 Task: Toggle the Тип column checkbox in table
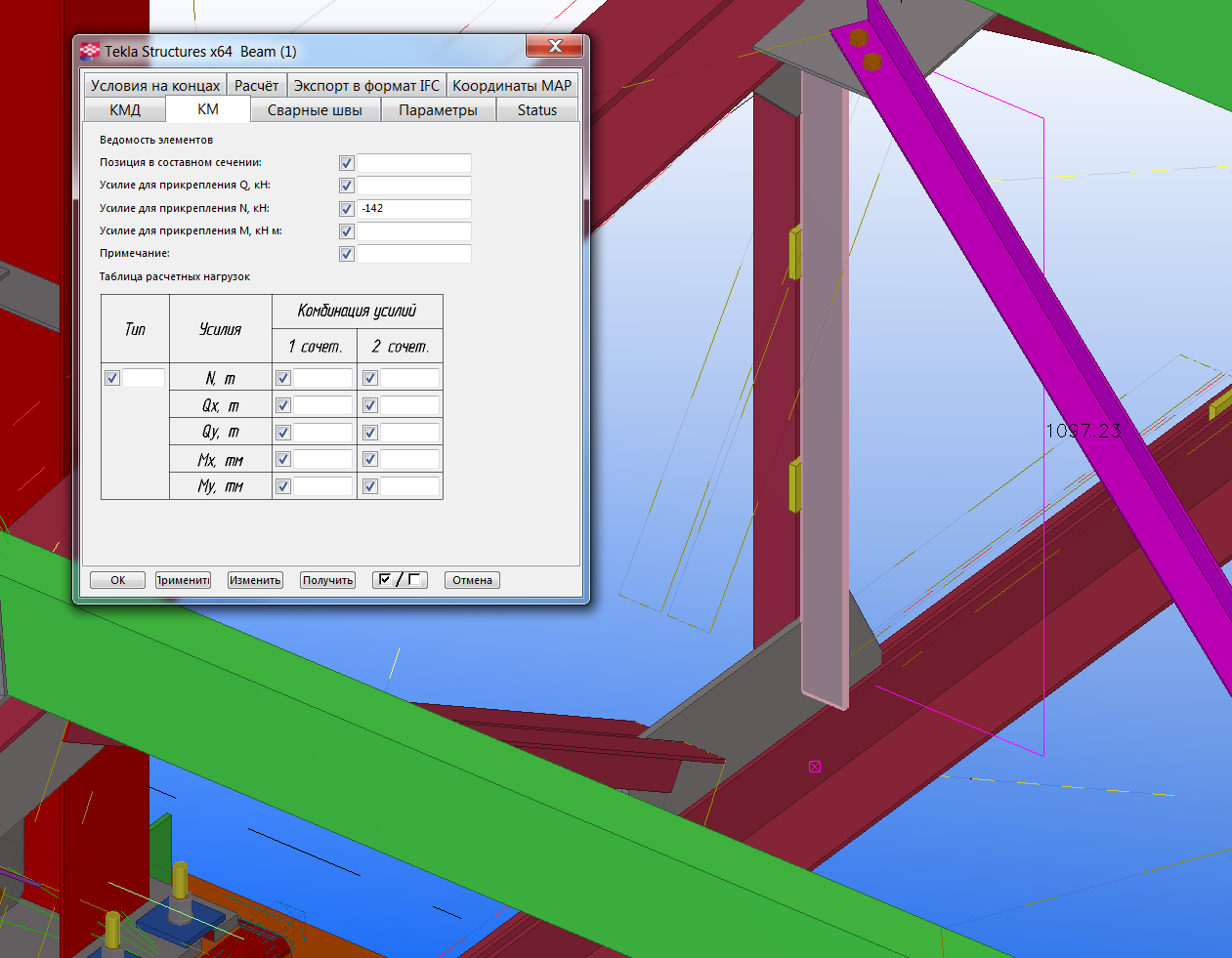click(112, 378)
